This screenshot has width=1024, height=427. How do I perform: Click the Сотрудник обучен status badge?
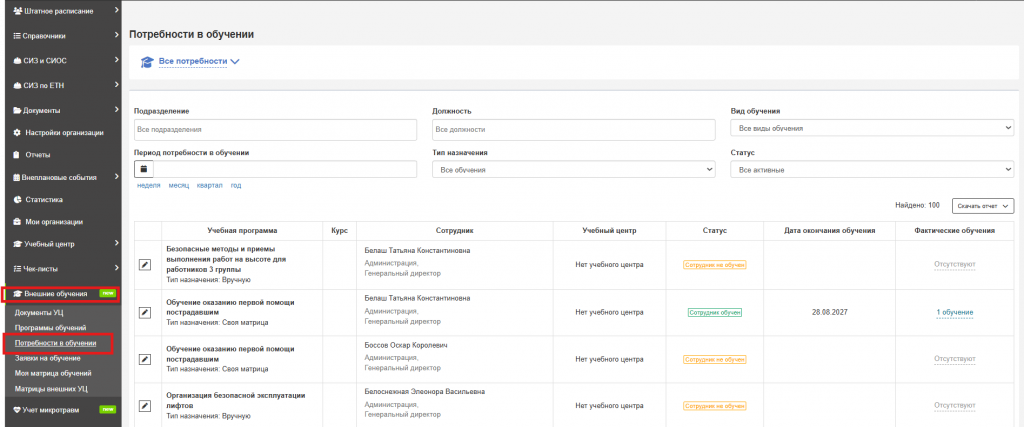714,313
